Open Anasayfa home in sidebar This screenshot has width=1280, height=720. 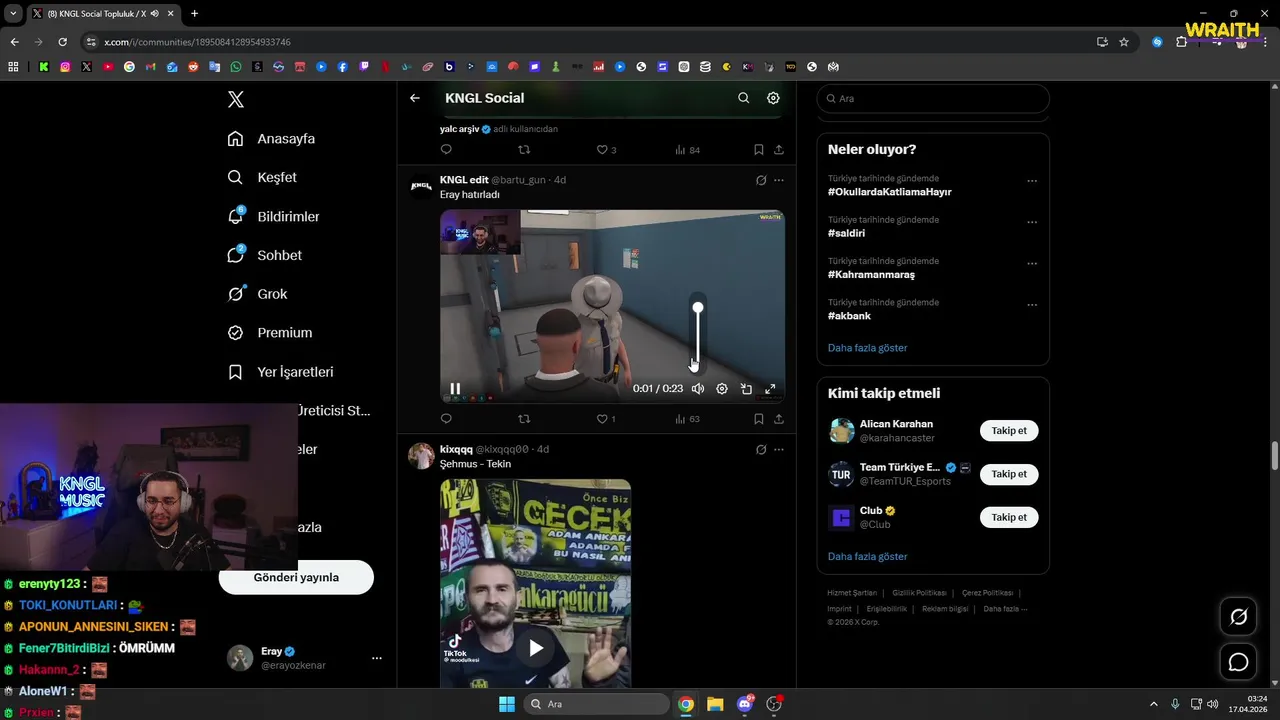(x=271, y=139)
